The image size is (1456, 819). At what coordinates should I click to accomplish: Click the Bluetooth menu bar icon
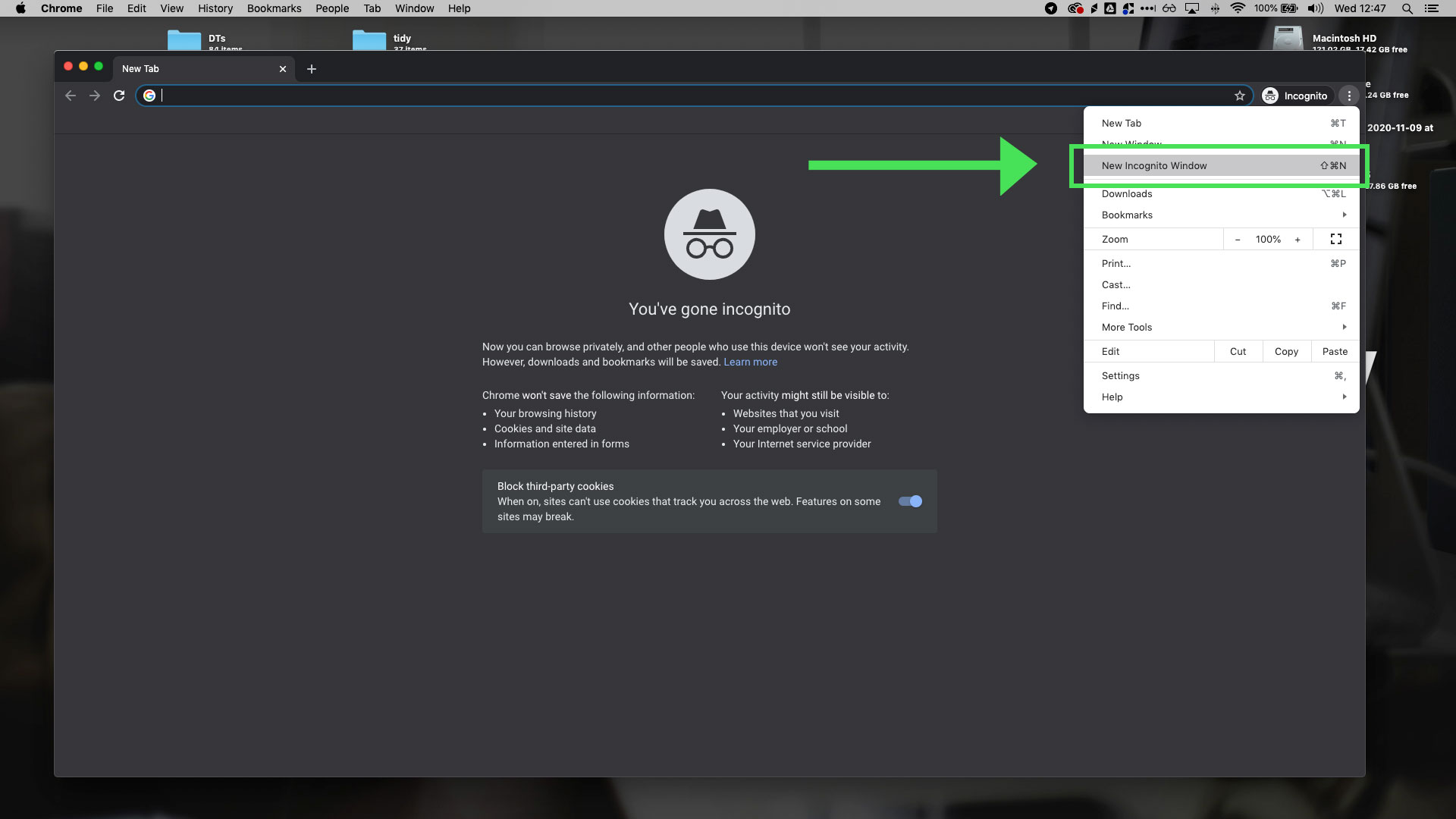tap(1215, 8)
